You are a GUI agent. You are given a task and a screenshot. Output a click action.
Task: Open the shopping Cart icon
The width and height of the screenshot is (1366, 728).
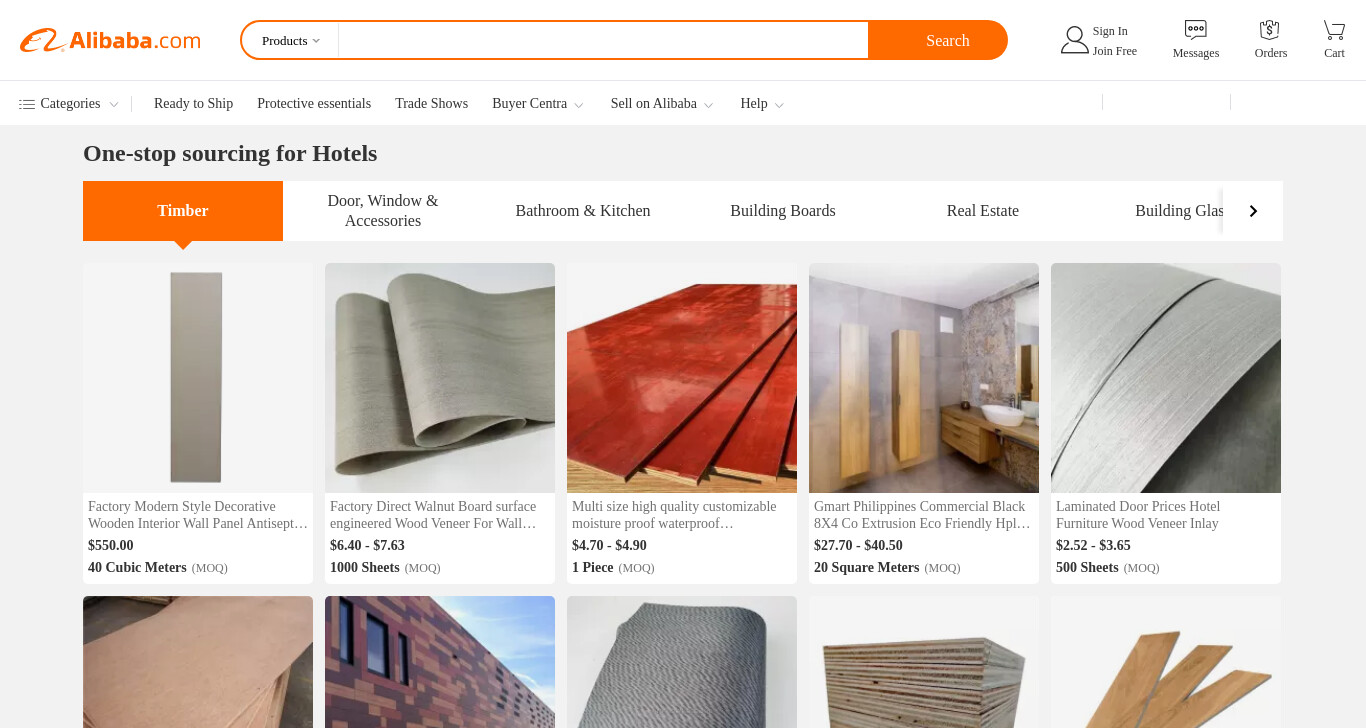[1334, 30]
